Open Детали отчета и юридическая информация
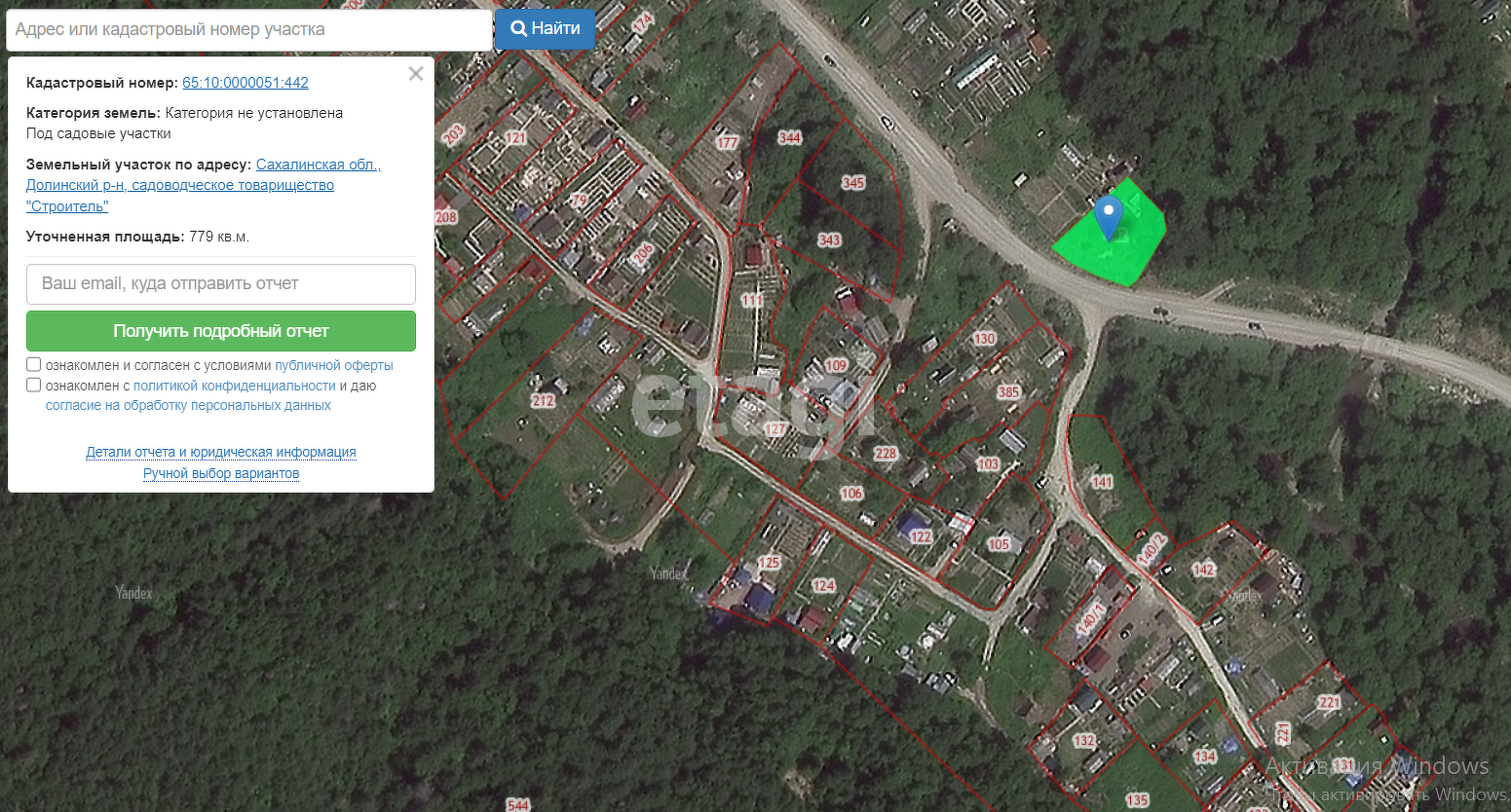This screenshot has width=1511, height=812. click(221, 452)
